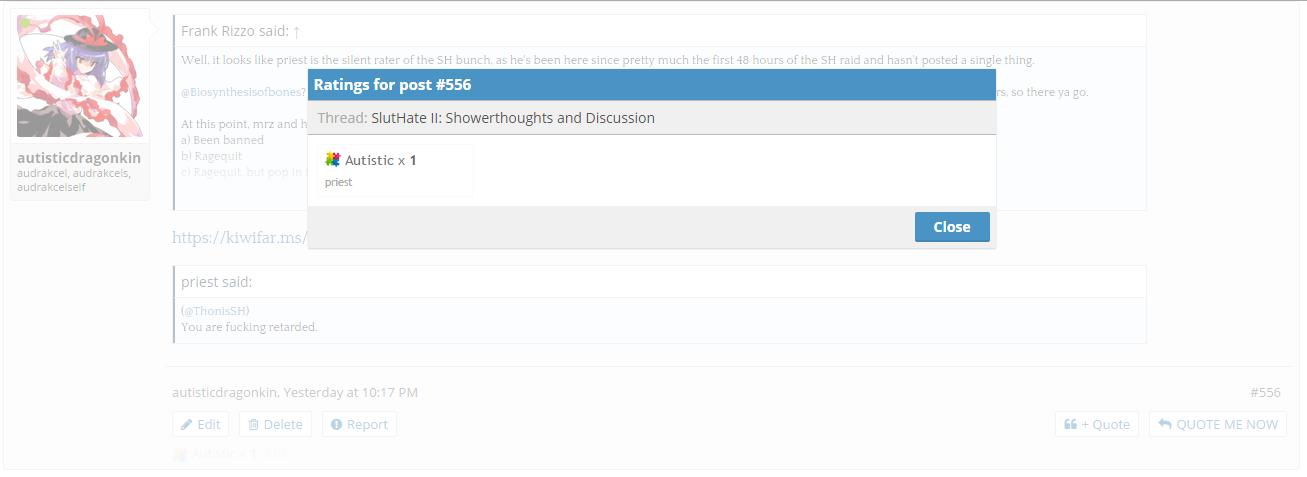Click the up arrow after Frank Rizzo said

pyautogui.click(x=296, y=31)
